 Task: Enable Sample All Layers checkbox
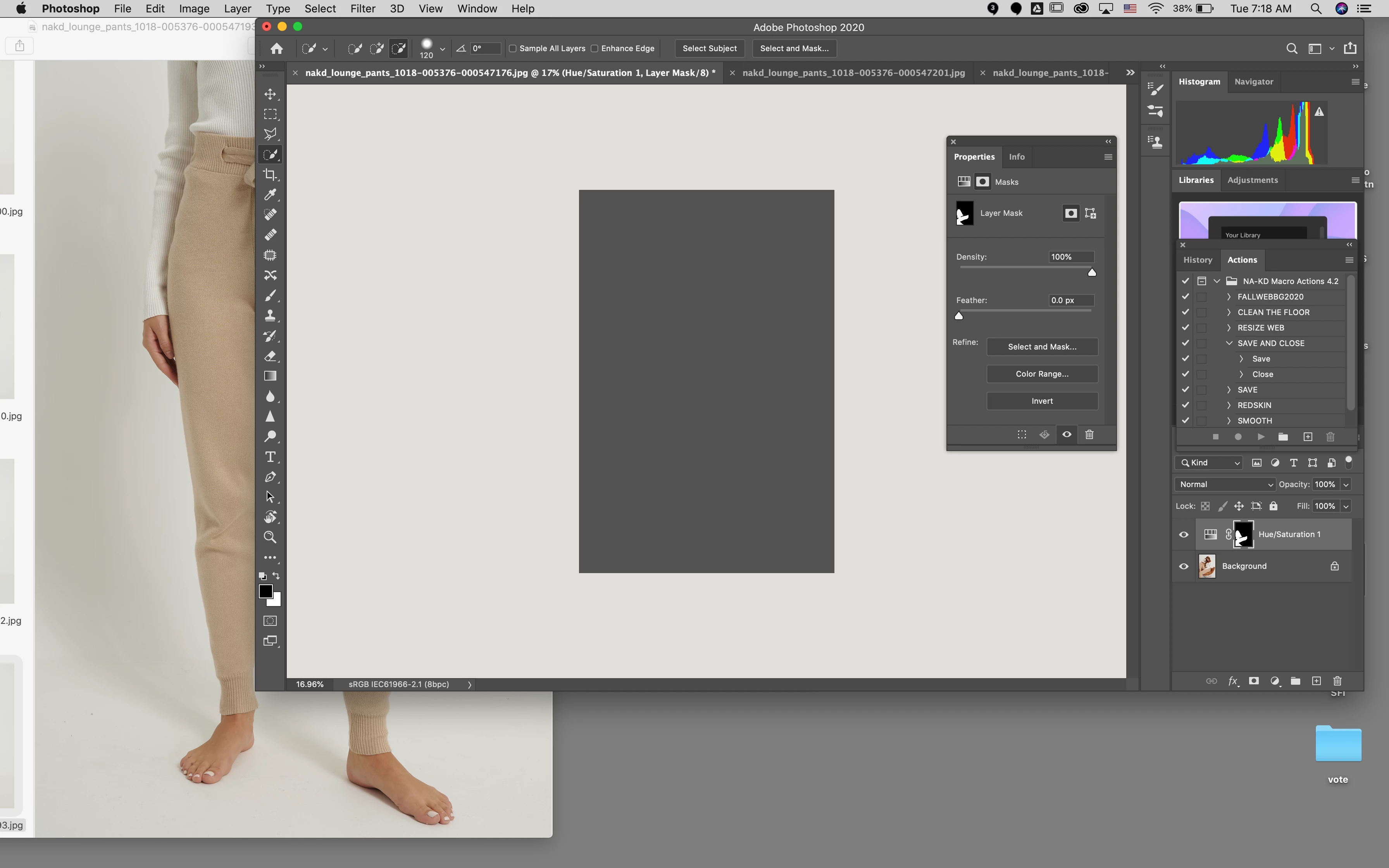click(513, 48)
